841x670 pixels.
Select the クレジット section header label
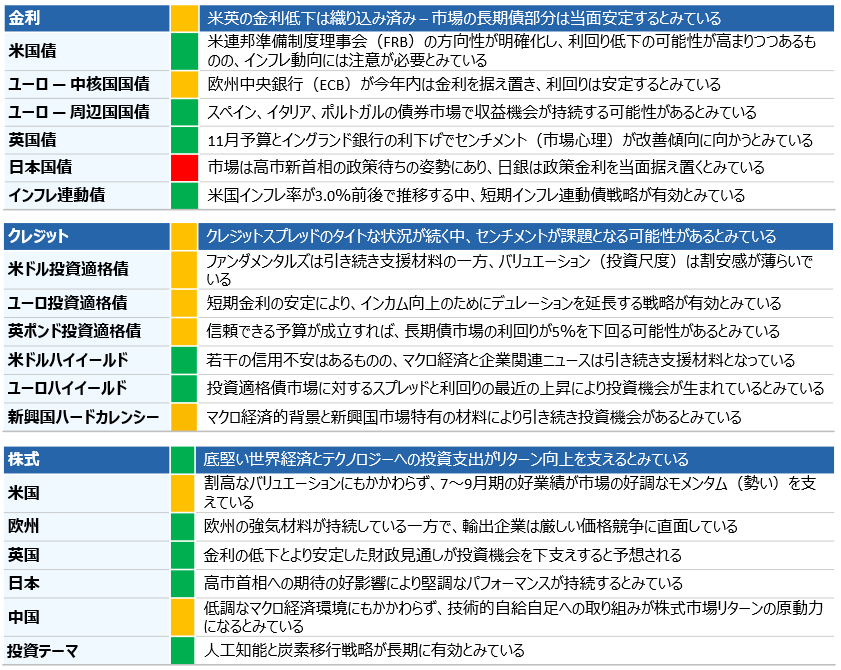[39, 236]
